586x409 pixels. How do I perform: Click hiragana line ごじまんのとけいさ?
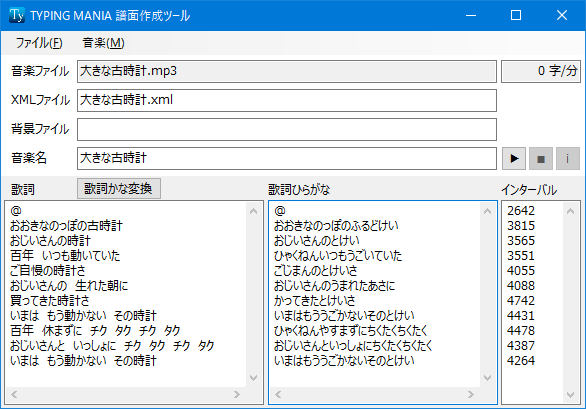pyautogui.click(x=315, y=271)
